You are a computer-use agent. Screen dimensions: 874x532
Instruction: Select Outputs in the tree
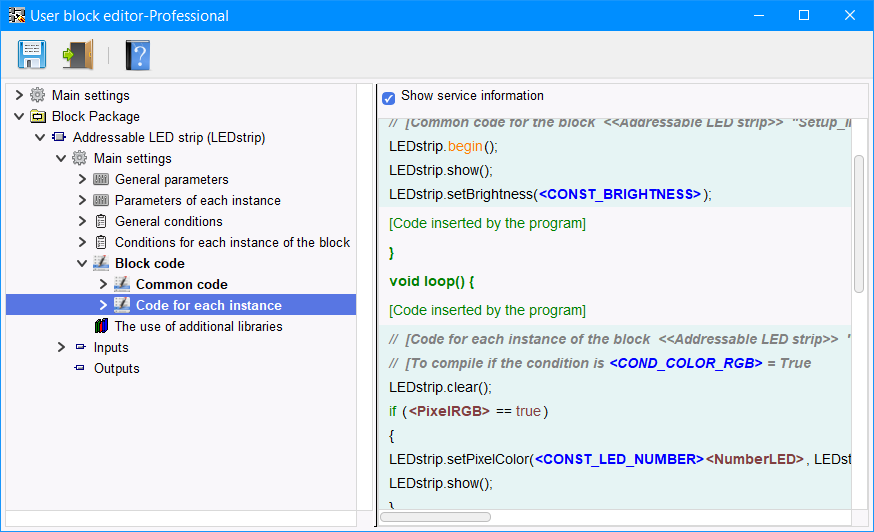coord(116,369)
